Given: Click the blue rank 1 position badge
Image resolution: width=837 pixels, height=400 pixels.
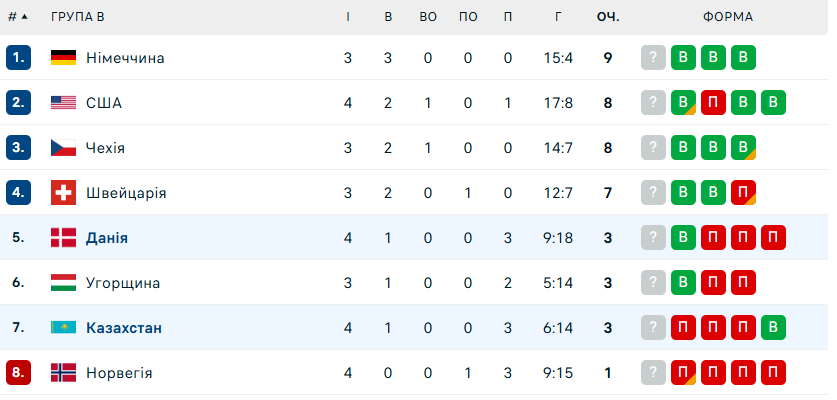Looking at the screenshot, I should pos(20,58).
